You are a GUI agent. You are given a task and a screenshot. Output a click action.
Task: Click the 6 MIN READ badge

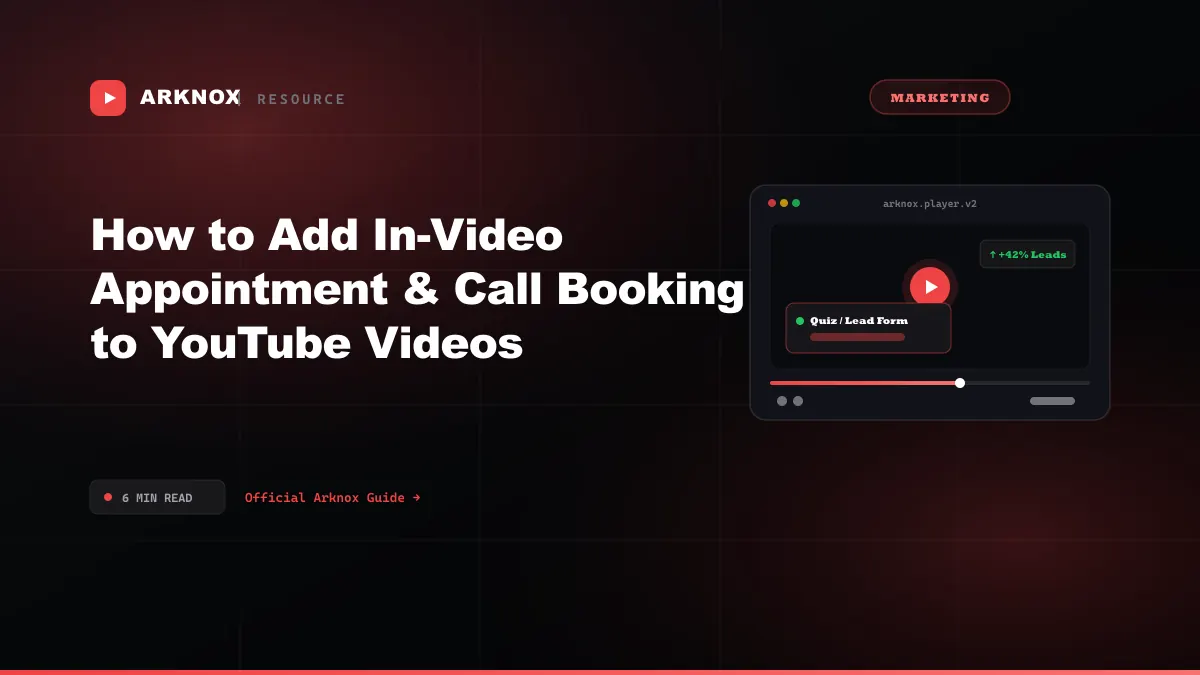pyautogui.click(x=157, y=497)
